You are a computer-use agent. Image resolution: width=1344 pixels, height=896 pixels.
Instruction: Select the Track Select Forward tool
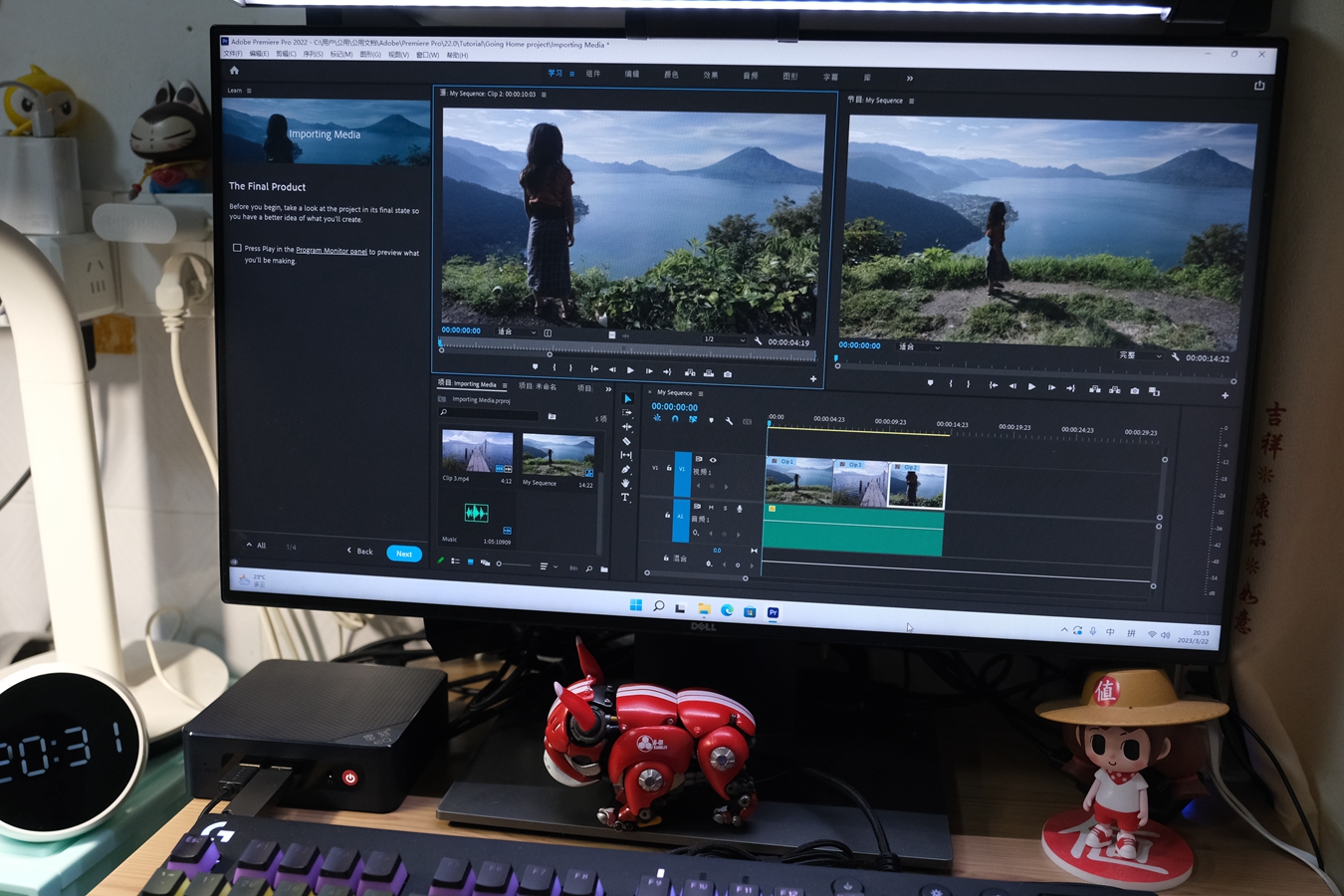tap(626, 412)
